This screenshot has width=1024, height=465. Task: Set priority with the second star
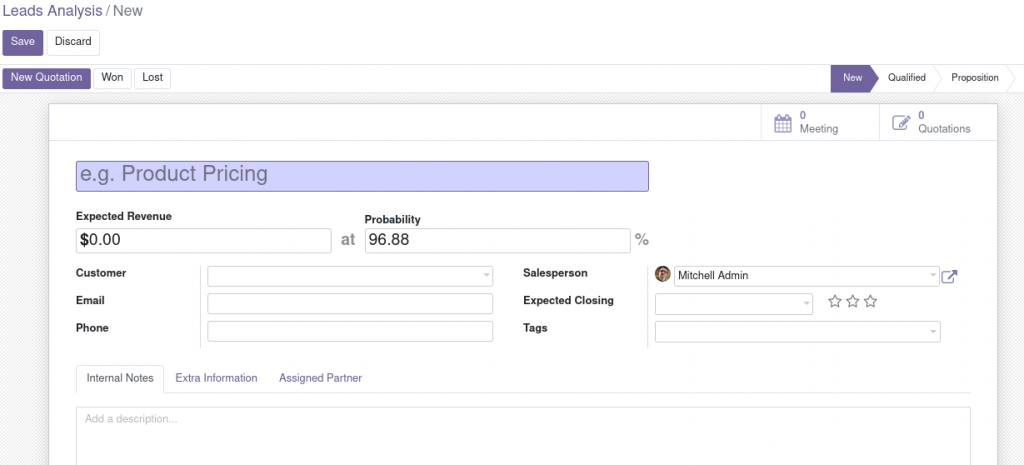tap(852, 301)
